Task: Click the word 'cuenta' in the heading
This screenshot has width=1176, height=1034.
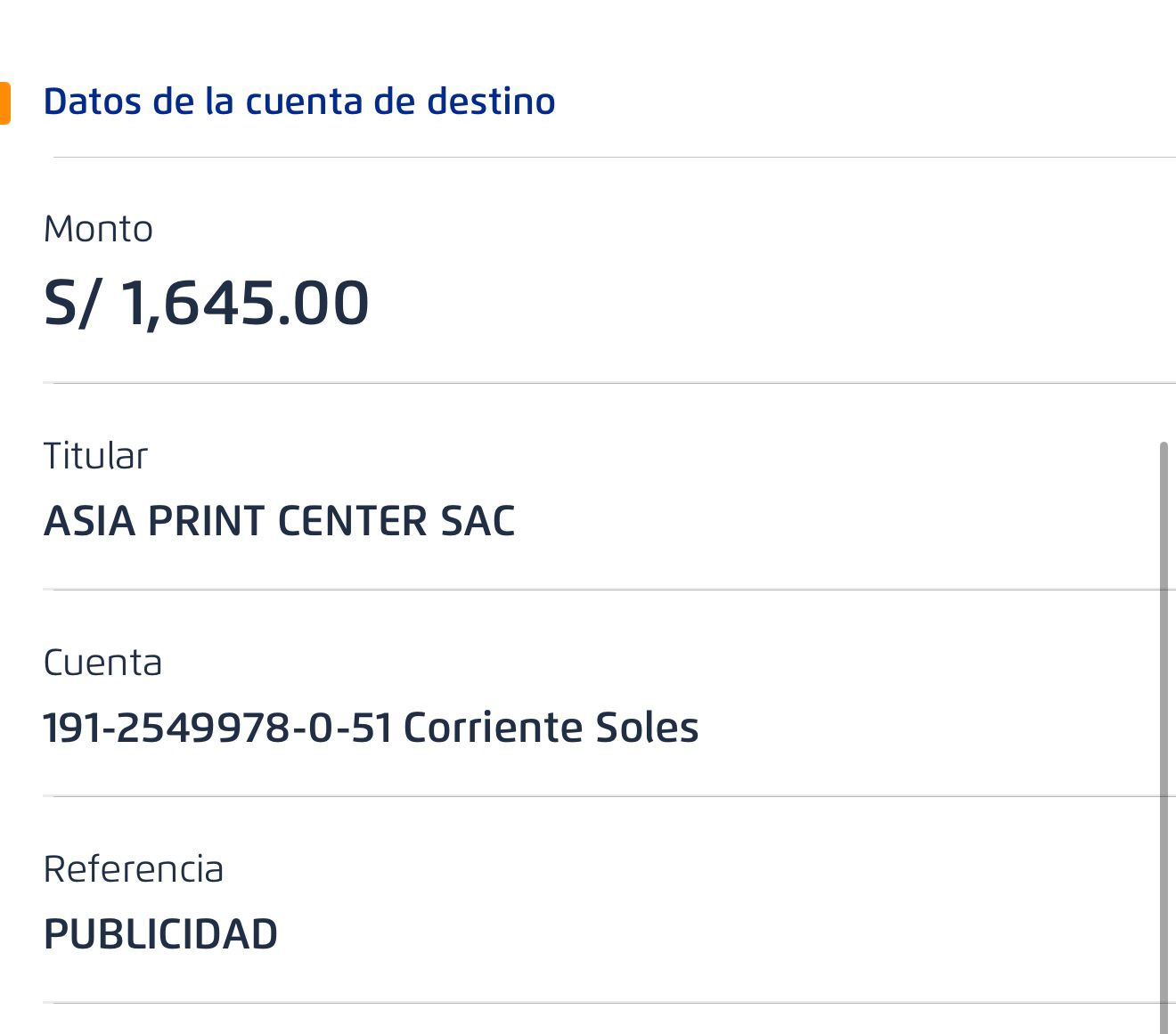Action: point(303,102)
